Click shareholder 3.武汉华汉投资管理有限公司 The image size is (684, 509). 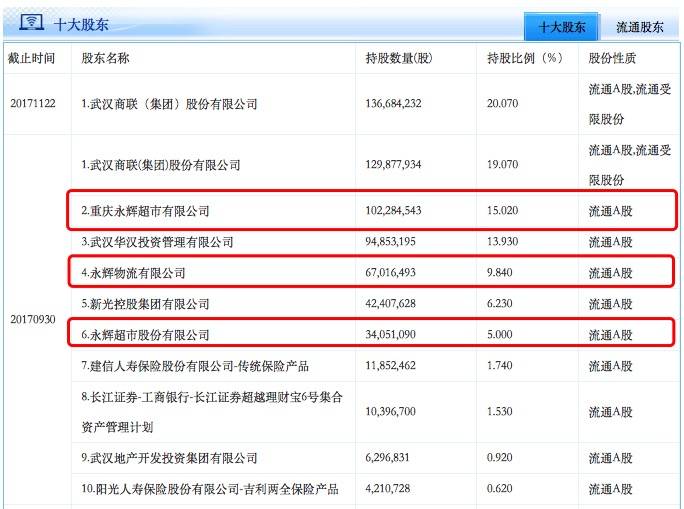[x=157, y=242]
